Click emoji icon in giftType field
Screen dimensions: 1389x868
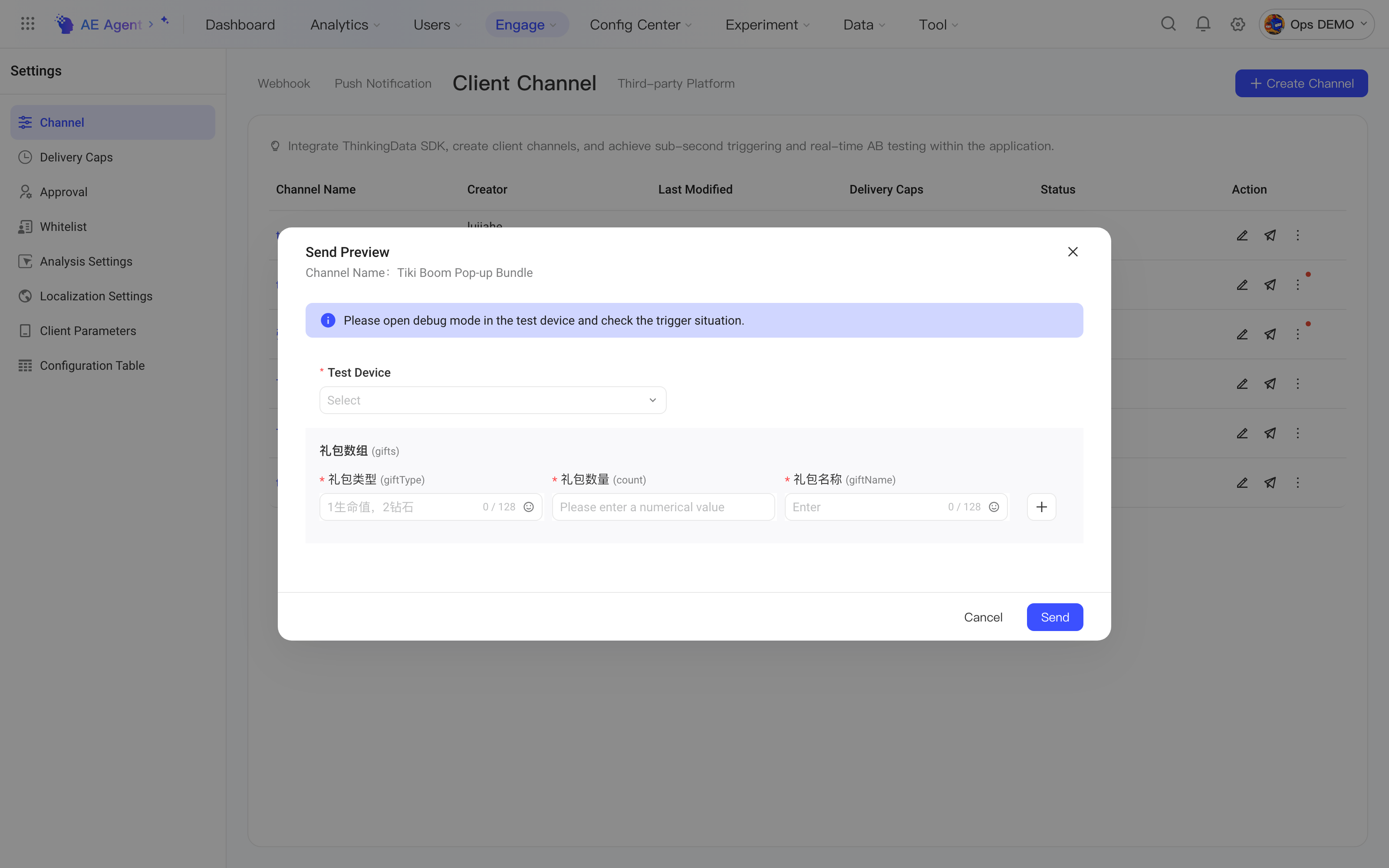[529, 507]
